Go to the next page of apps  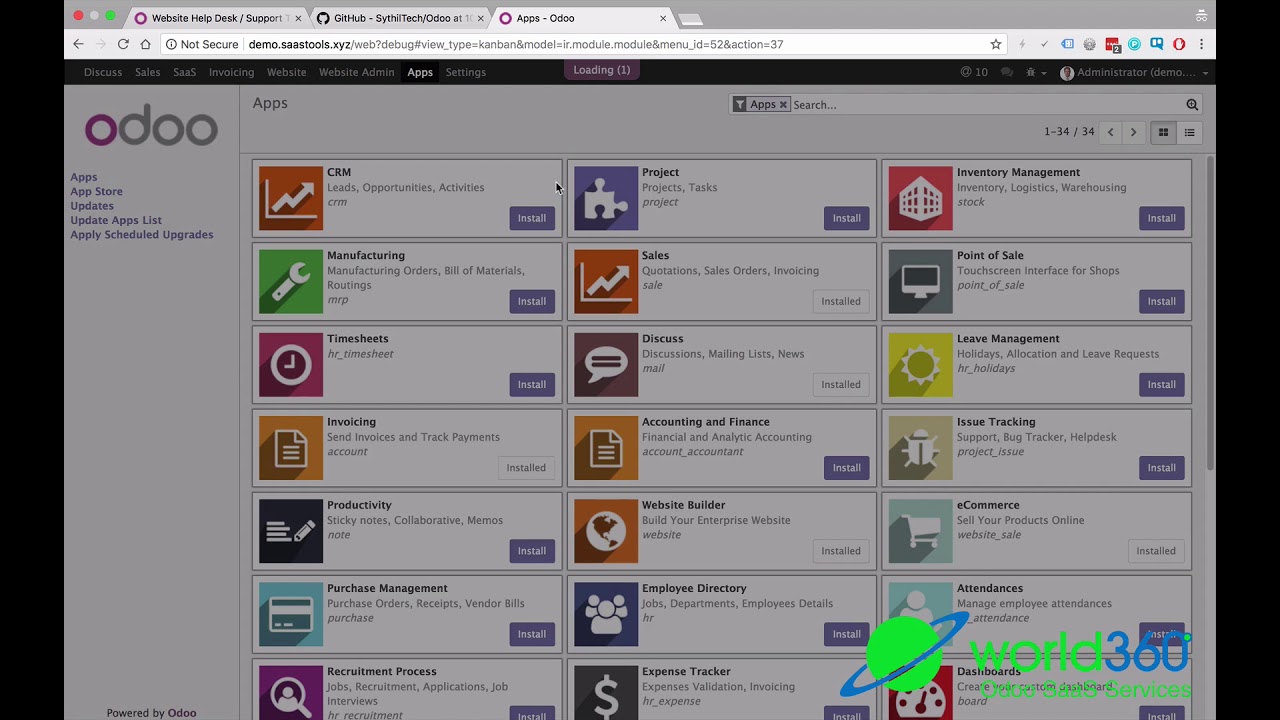(1133, 132)
